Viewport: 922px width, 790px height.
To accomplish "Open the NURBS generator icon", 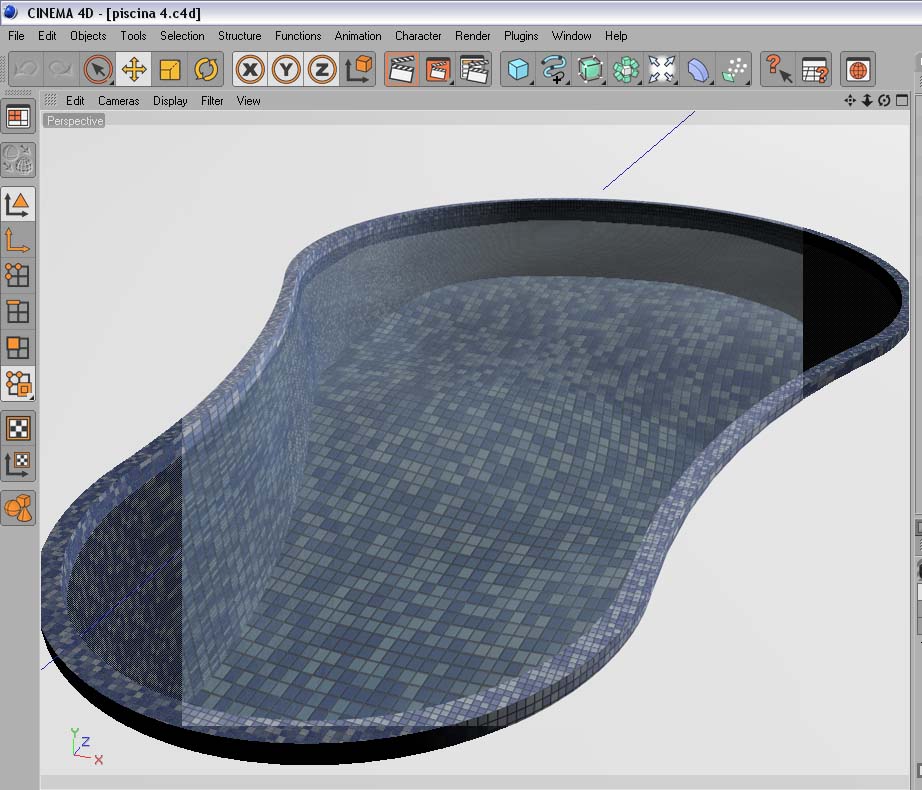I will point(590,70).
